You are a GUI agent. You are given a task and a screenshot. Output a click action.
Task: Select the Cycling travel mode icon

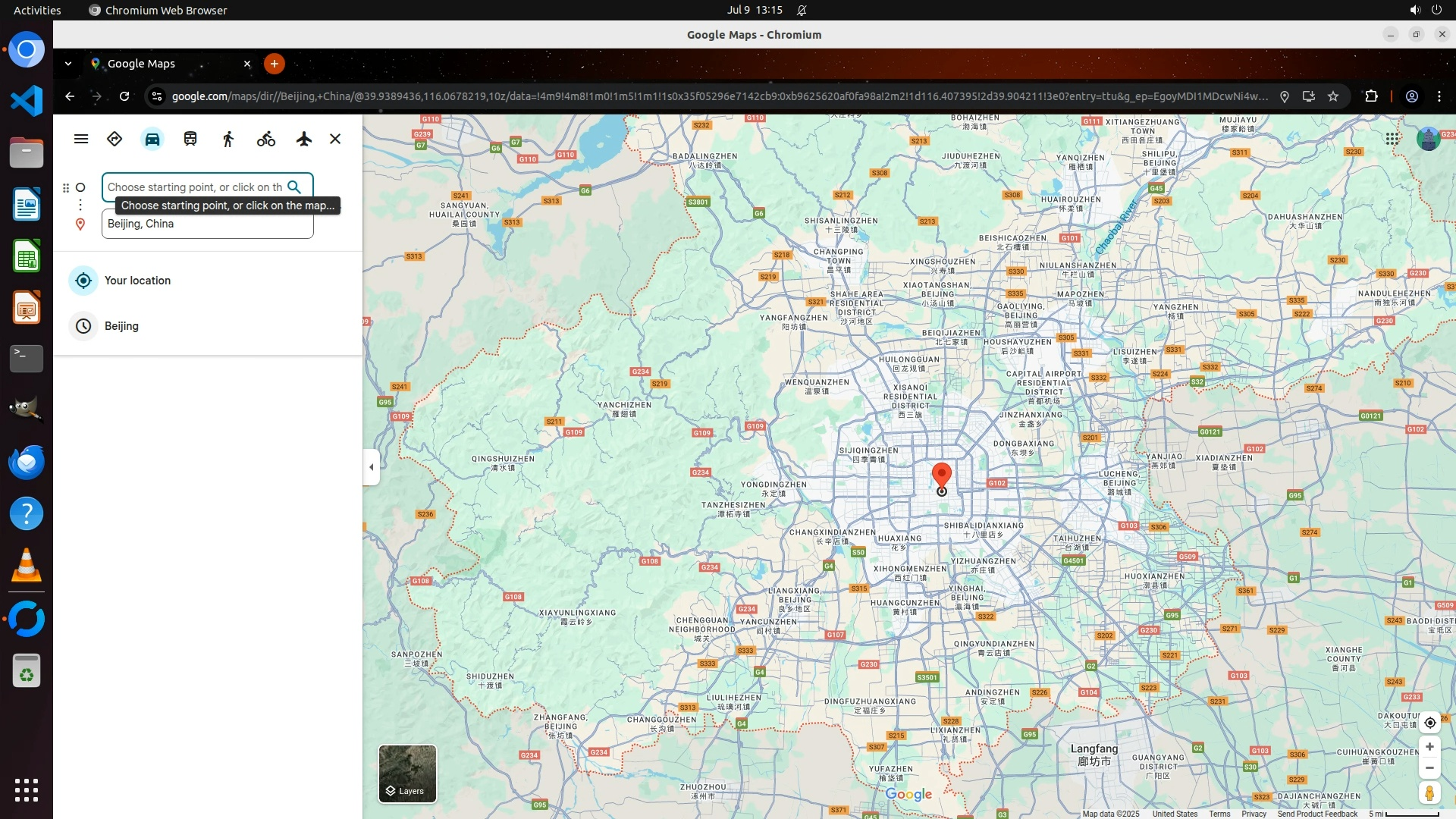[x=265, y=139]
